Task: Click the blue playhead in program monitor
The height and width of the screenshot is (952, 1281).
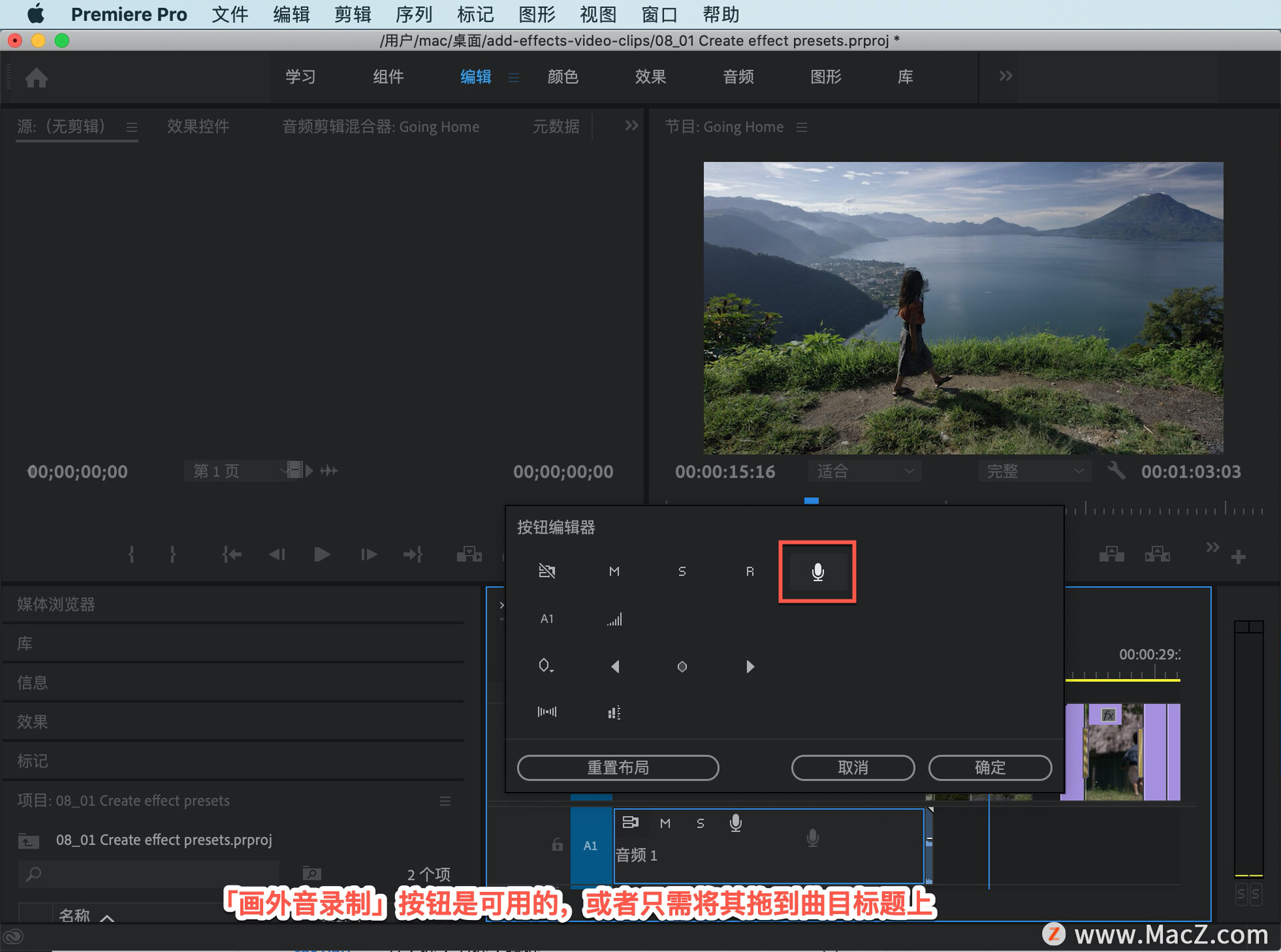Action: pyautogui.click(x=811, y=501)
